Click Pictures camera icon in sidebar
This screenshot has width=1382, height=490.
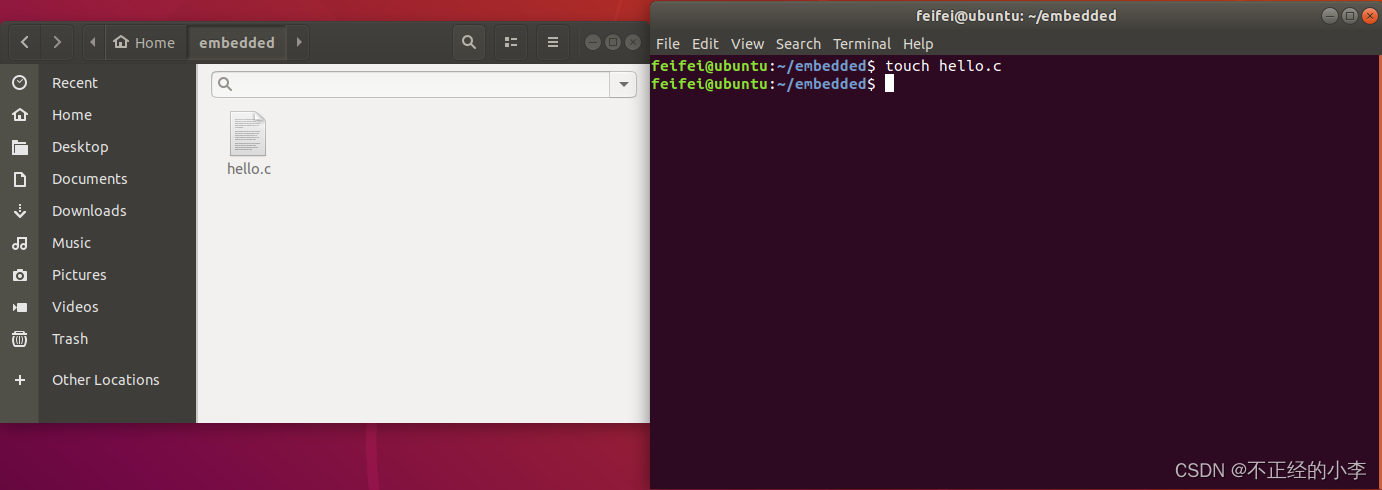click(x=19, y=275)
